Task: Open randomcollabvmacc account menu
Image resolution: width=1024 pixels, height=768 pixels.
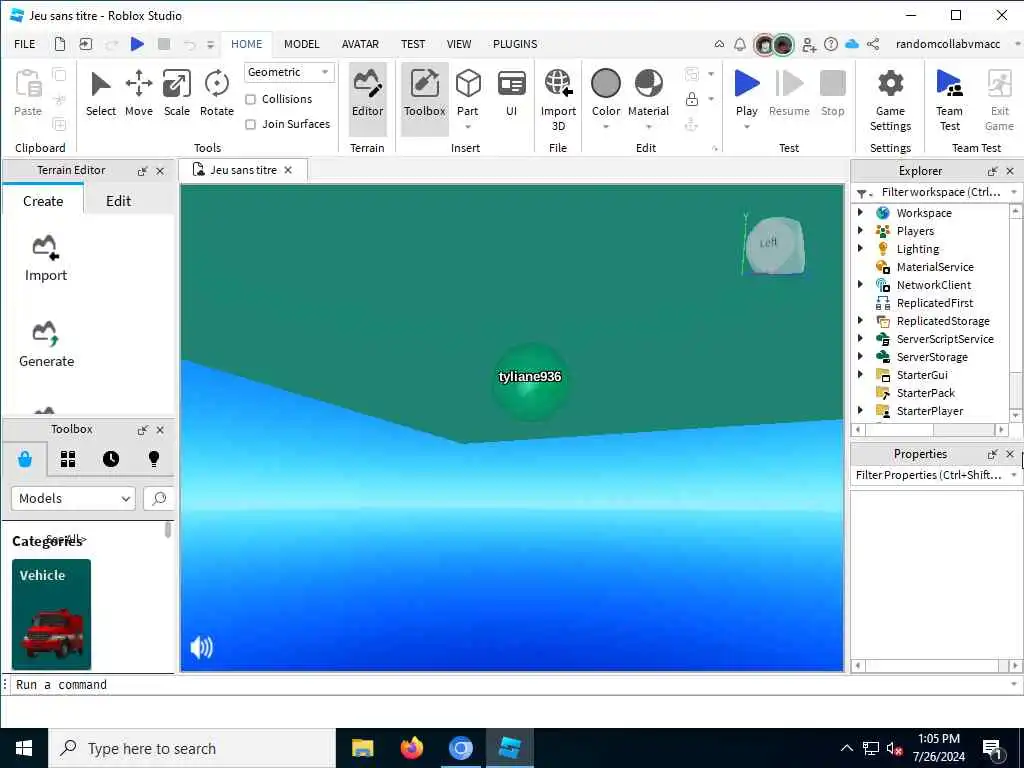Action: coord(948,44)
